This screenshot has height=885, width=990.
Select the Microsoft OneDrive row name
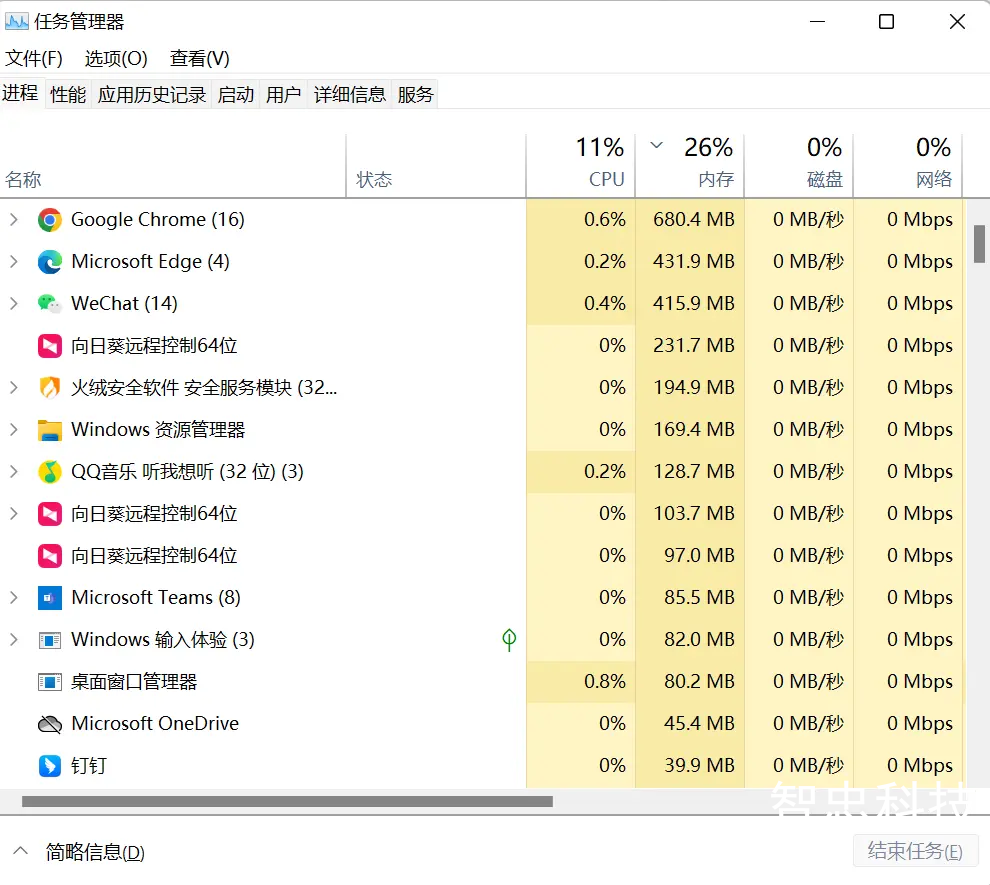pyautogui.click(x=155, y=723)
